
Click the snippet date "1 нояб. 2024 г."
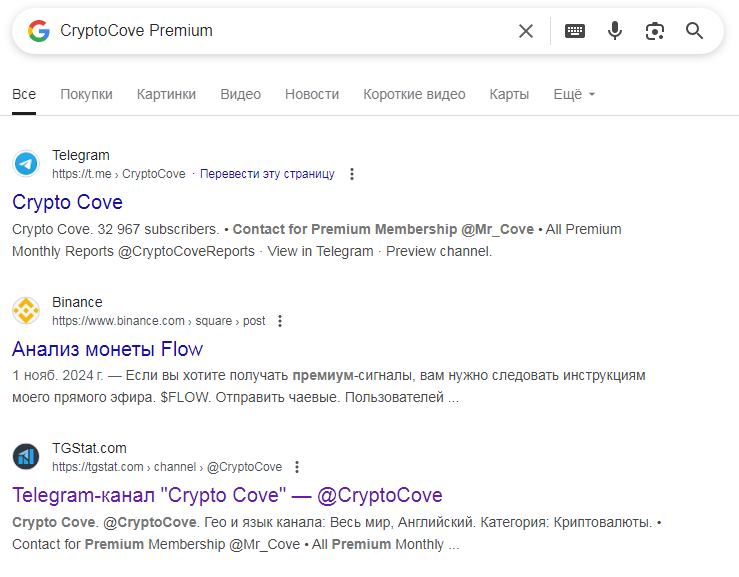point(57,376)
